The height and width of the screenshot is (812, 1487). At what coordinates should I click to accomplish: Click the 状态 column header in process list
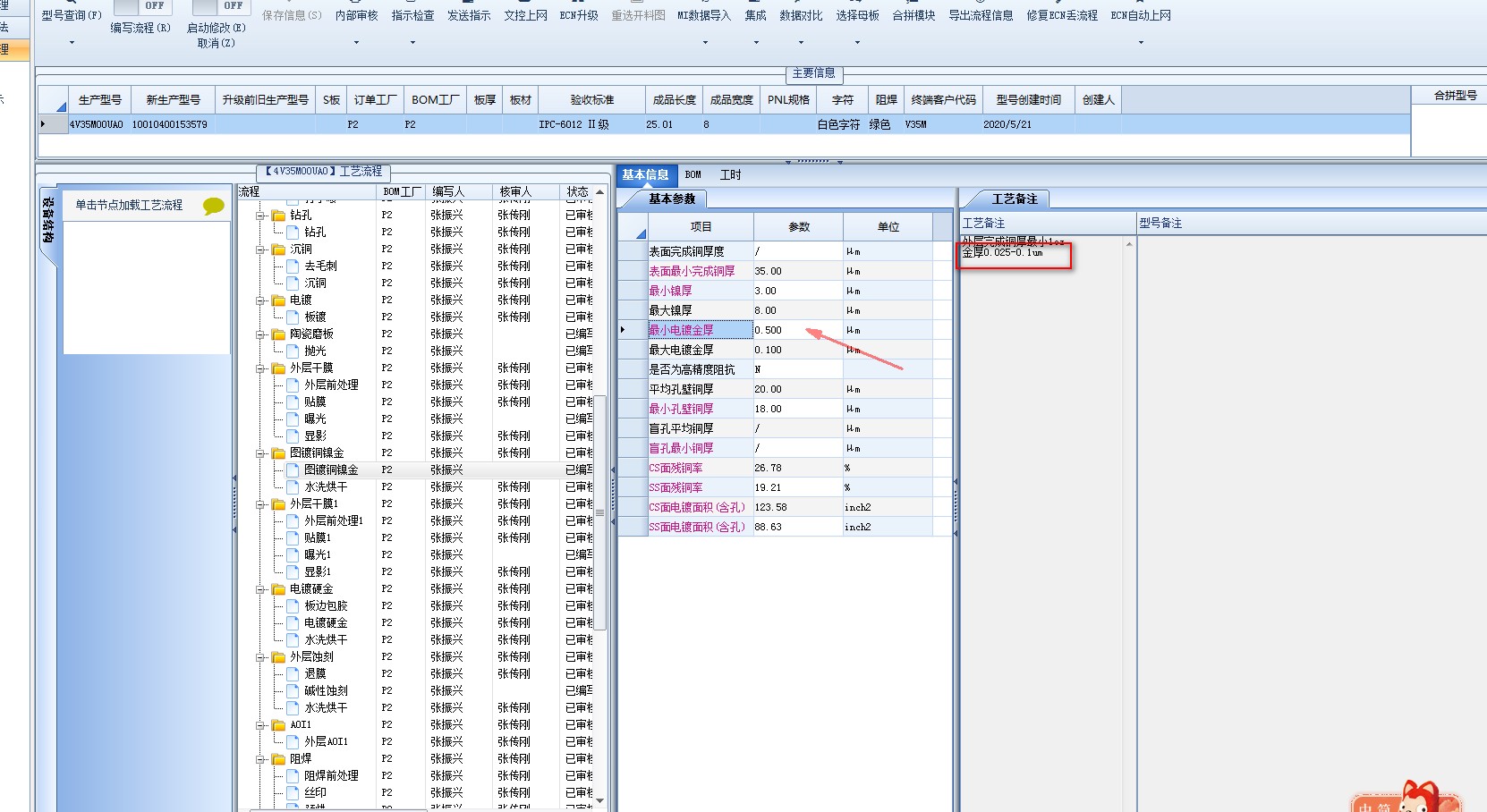[577, 191]
